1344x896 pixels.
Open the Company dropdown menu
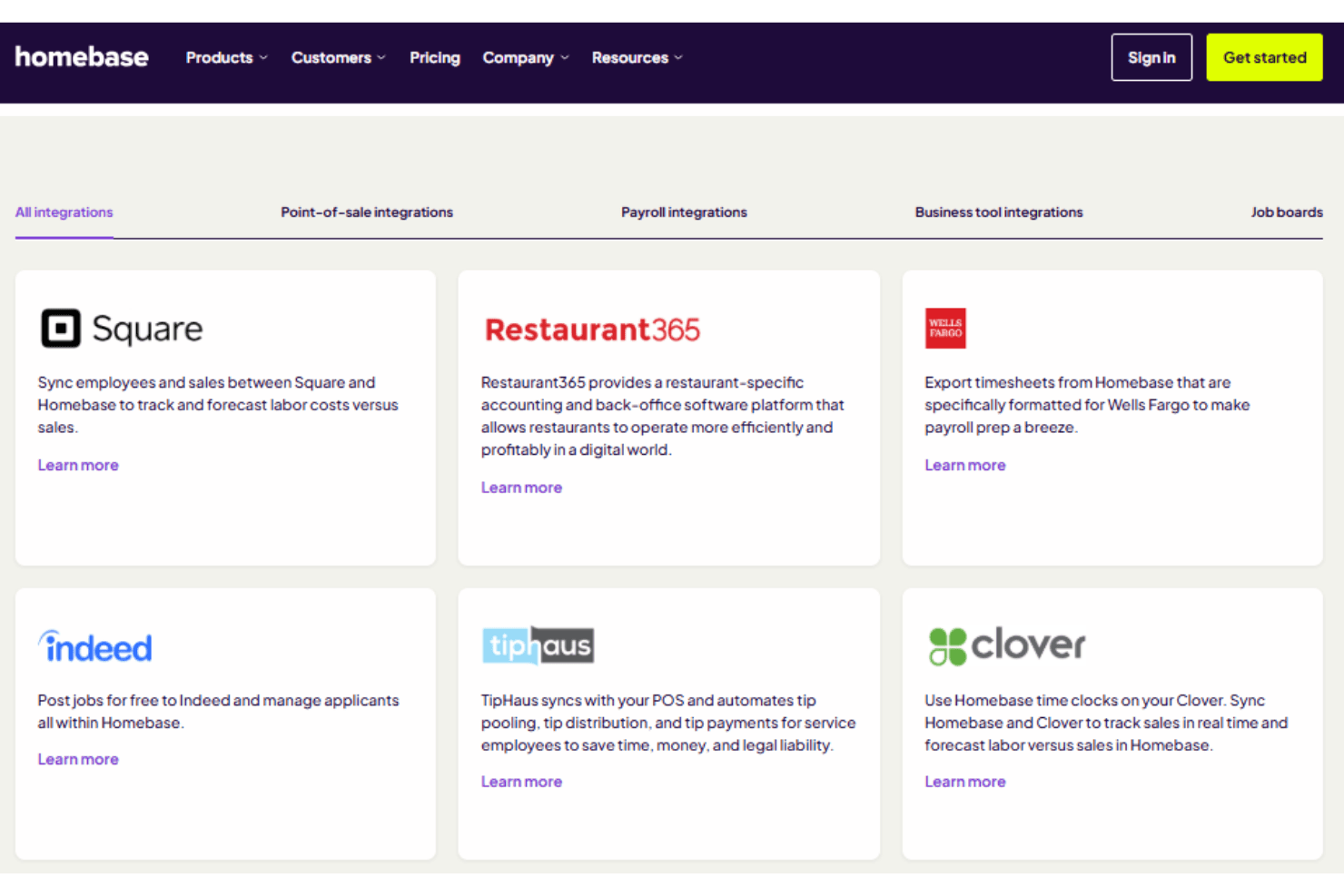click(526, 57)
